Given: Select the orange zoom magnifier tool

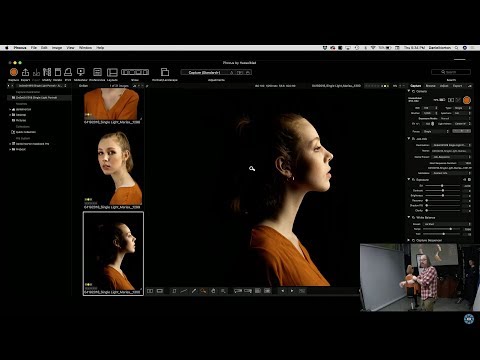Looking at the screenshot, I should point(203,291).
